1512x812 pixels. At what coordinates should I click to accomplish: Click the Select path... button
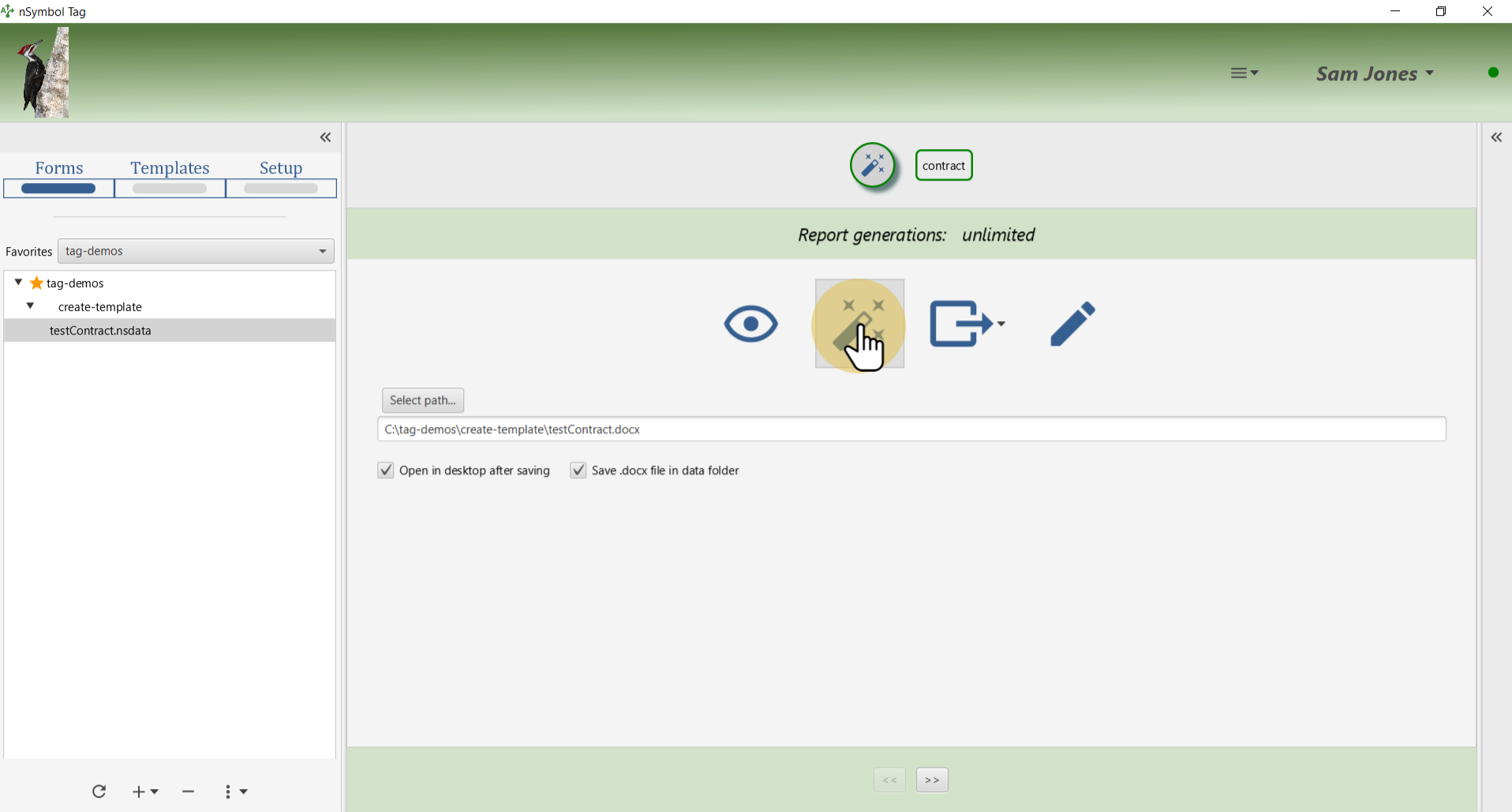click(x=423, y=400)
